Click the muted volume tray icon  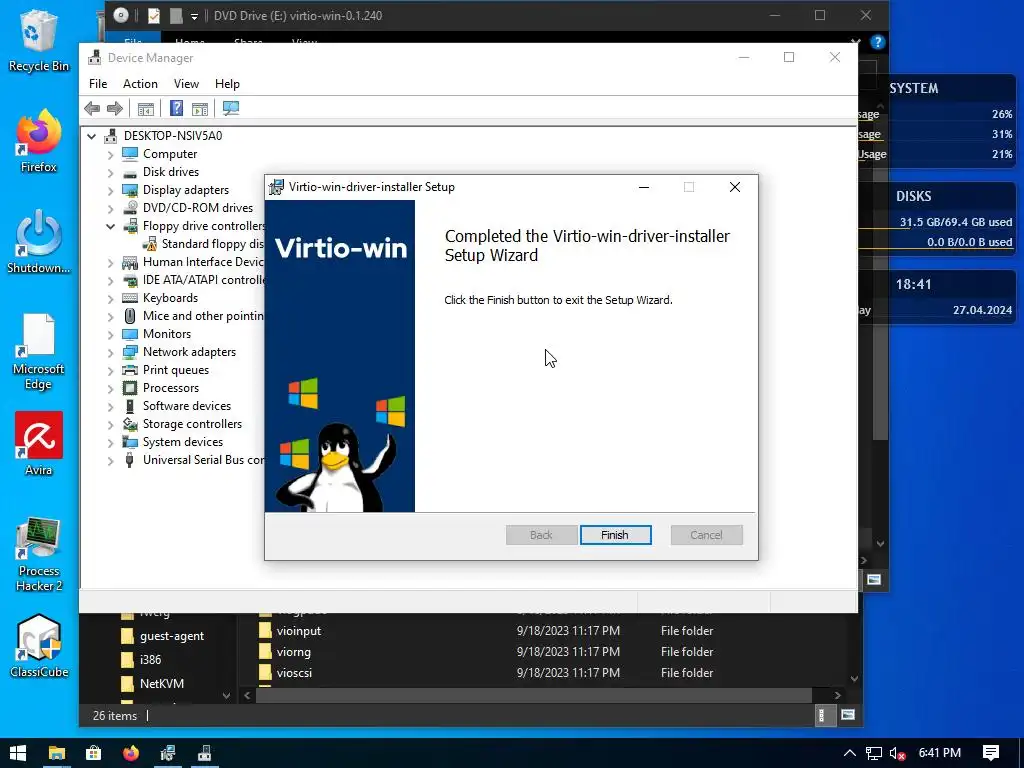pos(897,753)
